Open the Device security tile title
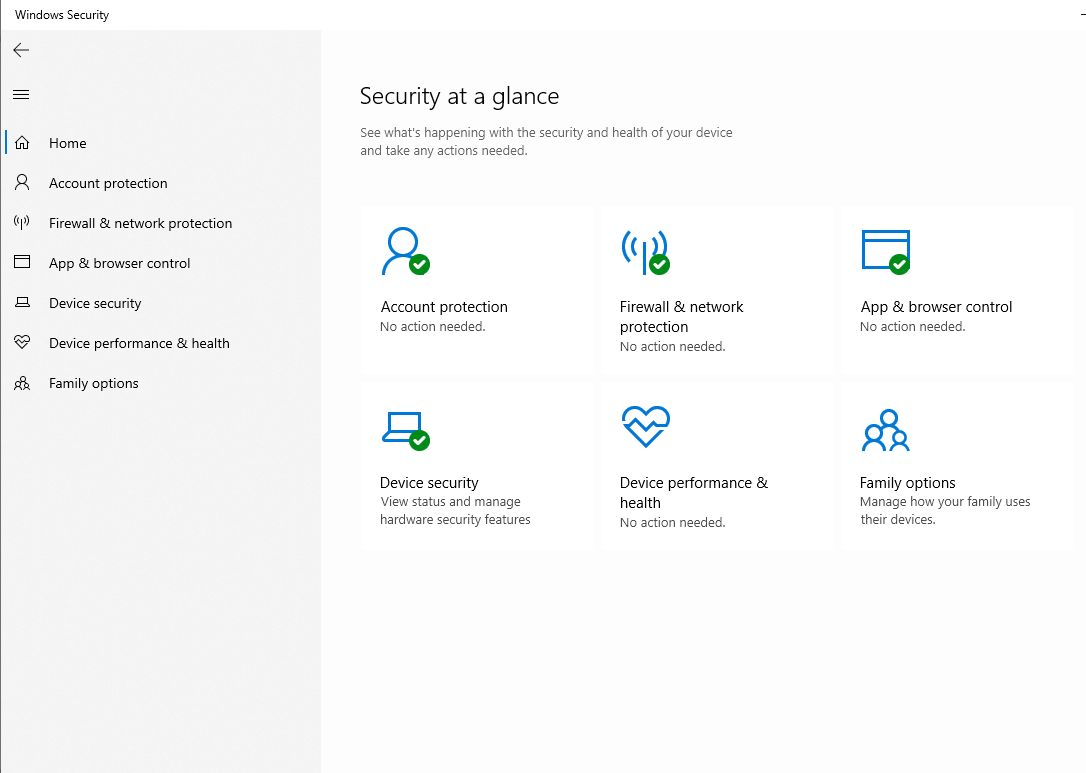This screenshot has width=1086, height=773. click(x=429, y=483)
